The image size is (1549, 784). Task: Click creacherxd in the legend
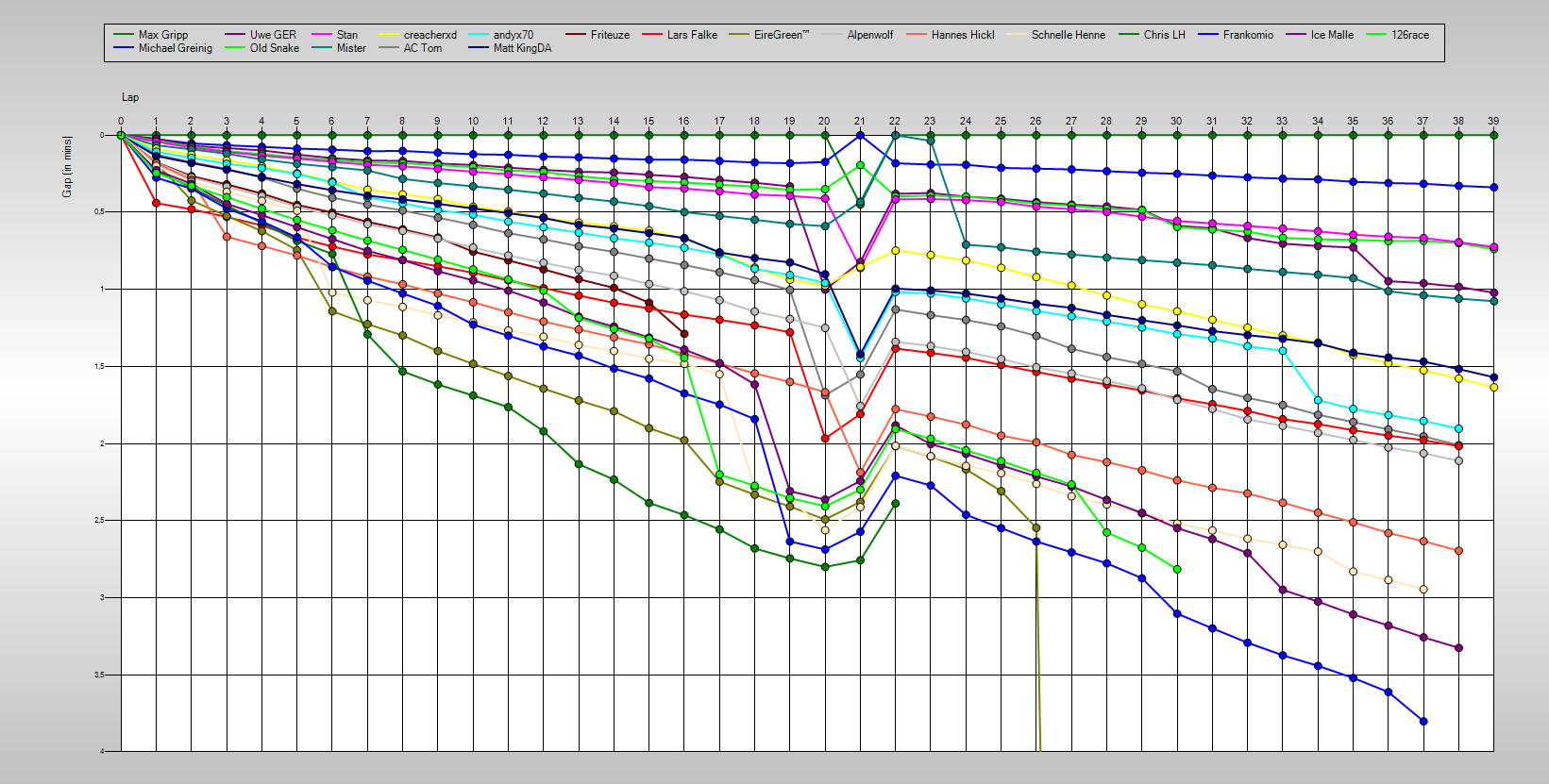click(x=430, y=35)
